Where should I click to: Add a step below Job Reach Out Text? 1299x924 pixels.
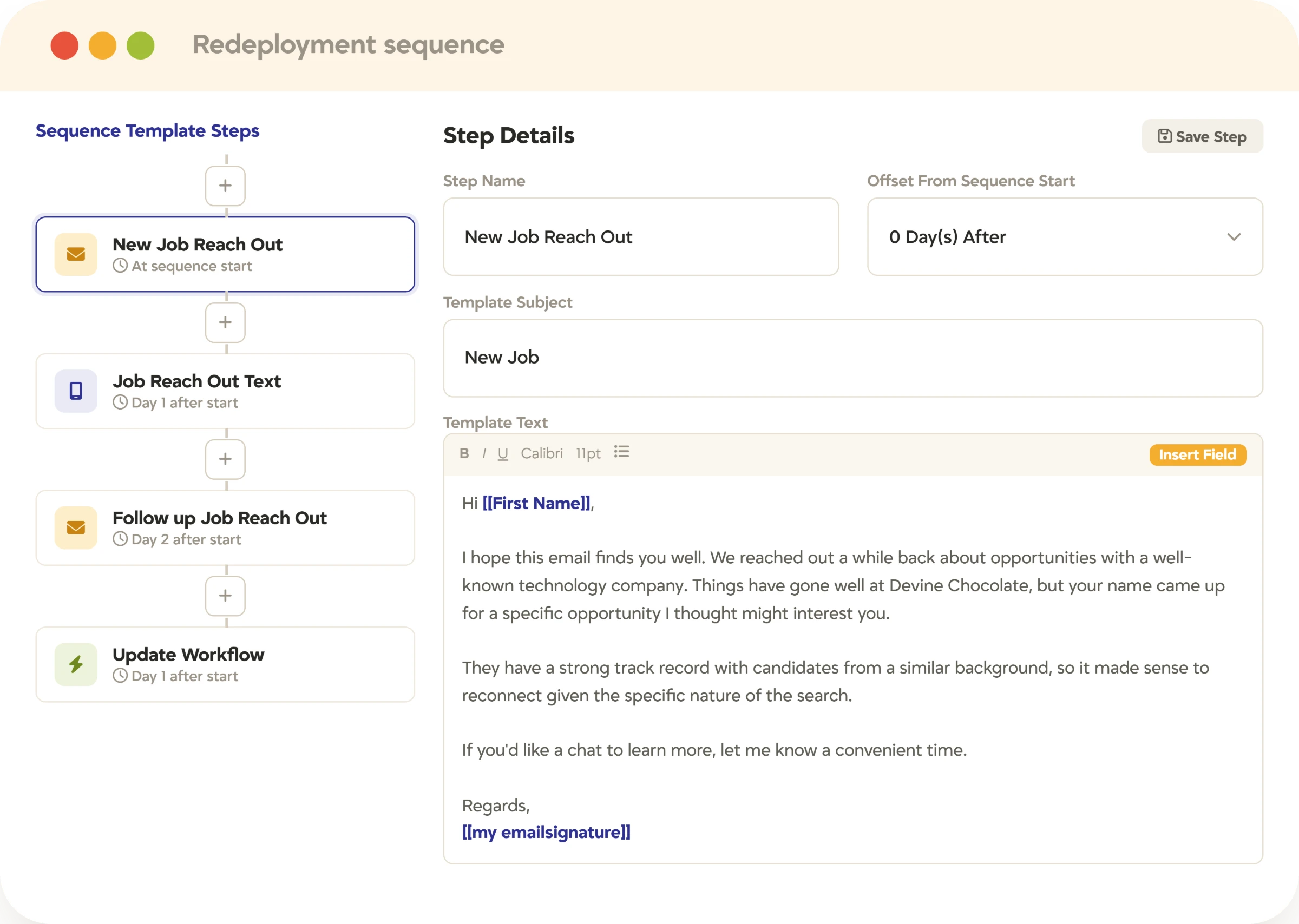[225, 459]
